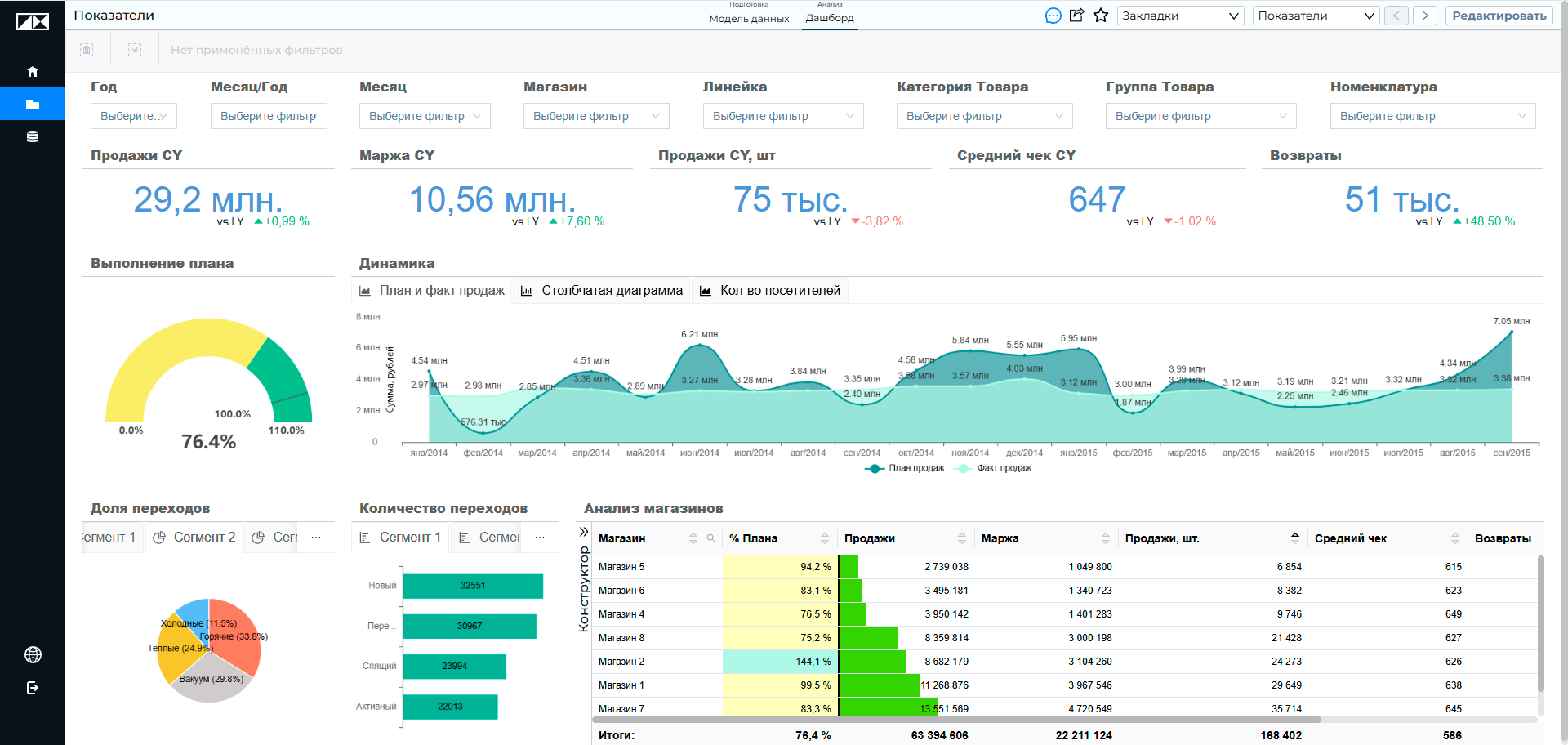Screen dimensions: 1568x745
Task: Switch to Столбчатая диаграмма tab
Action: tap(602, 291)
